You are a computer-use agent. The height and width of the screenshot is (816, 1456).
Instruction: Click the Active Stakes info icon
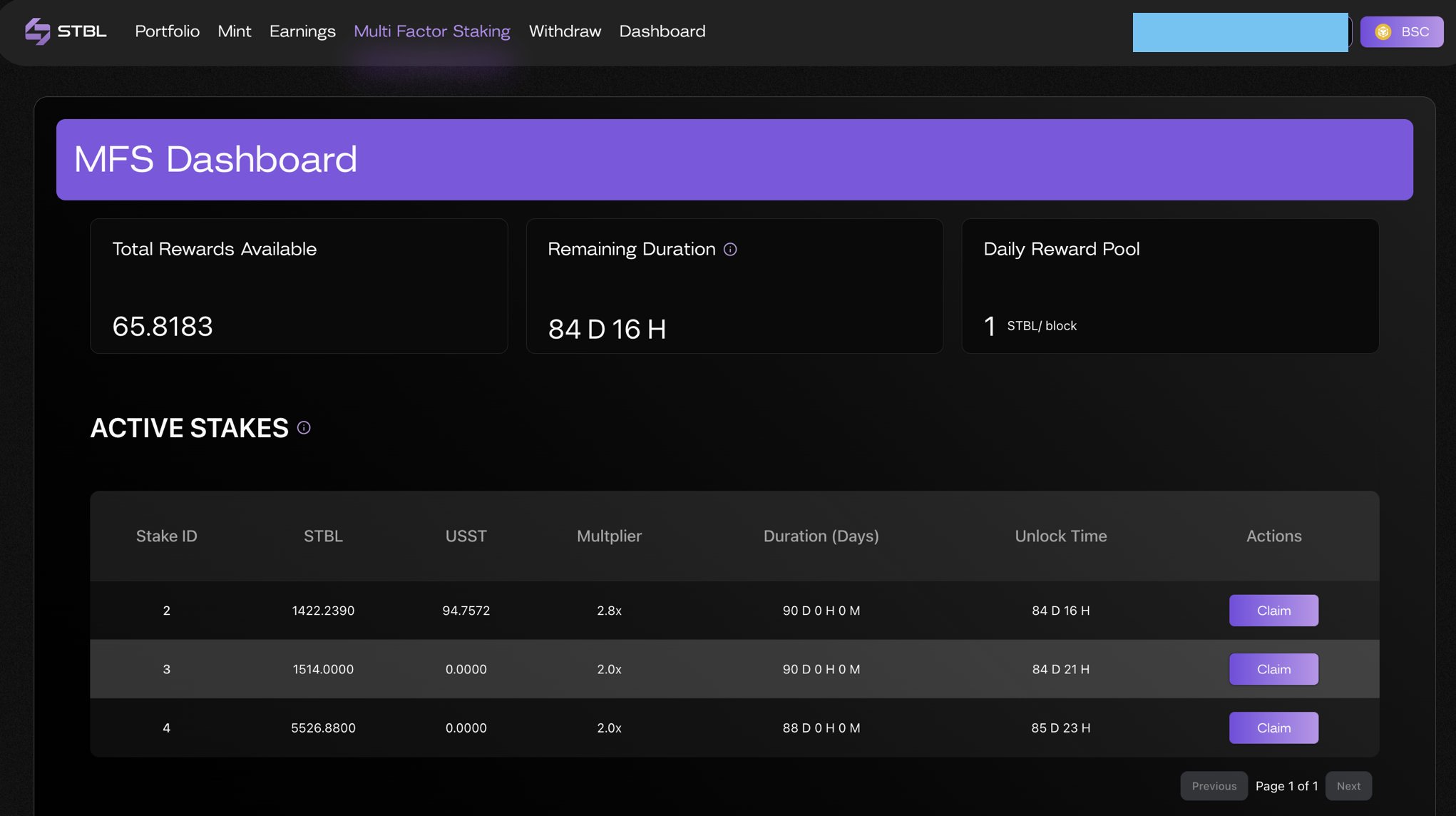[x=304, y=428]
